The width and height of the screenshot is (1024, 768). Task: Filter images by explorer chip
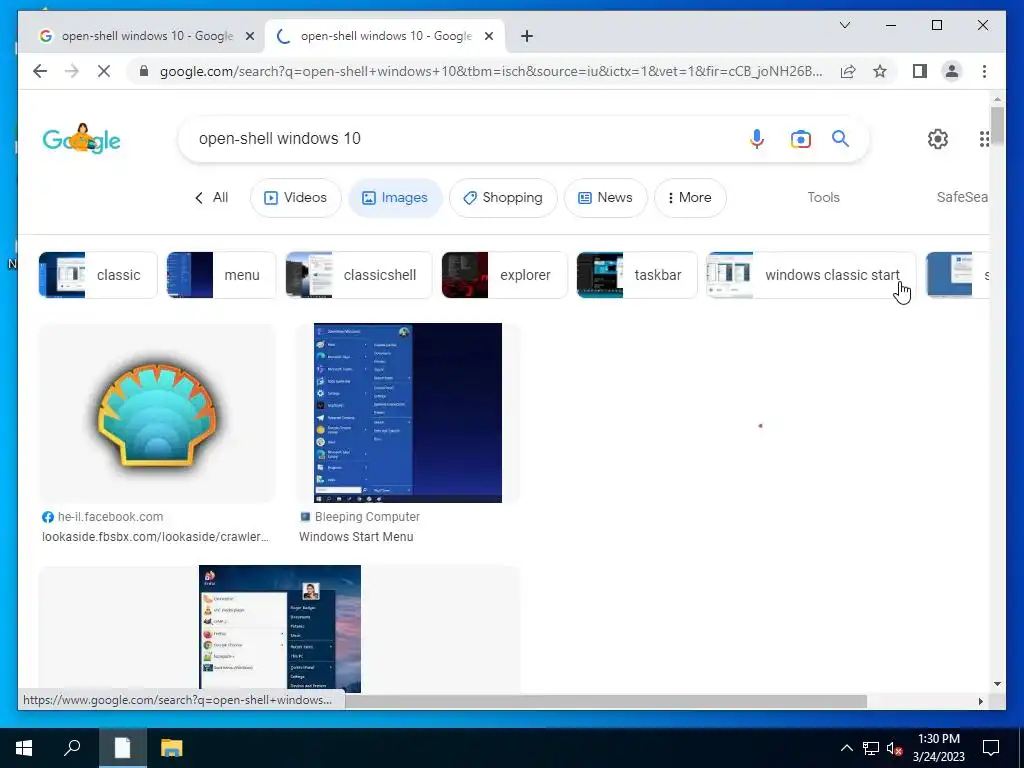tap(505, 275)
